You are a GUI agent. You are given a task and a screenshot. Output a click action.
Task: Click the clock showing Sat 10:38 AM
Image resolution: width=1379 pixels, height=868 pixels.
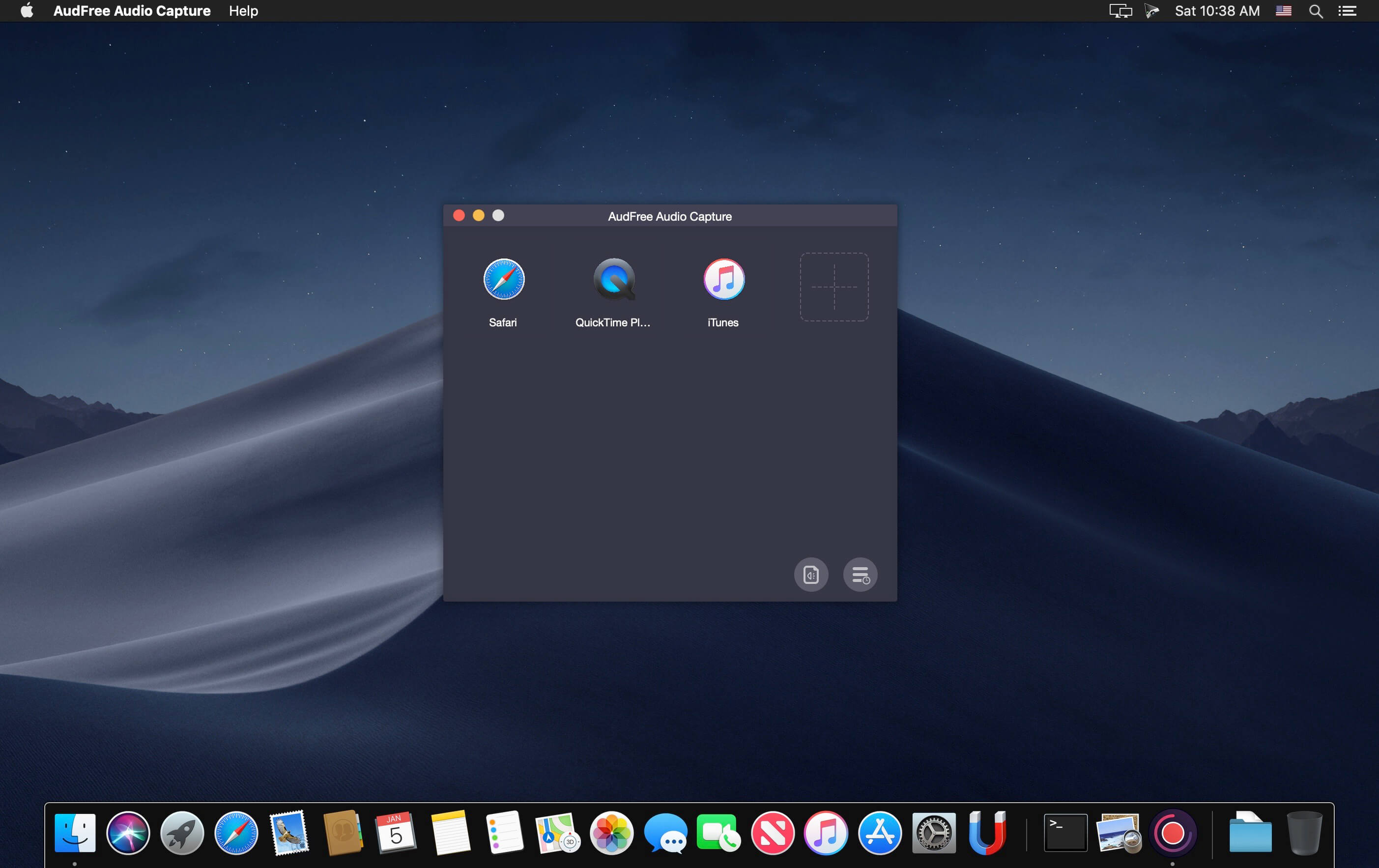(1217, 11)
